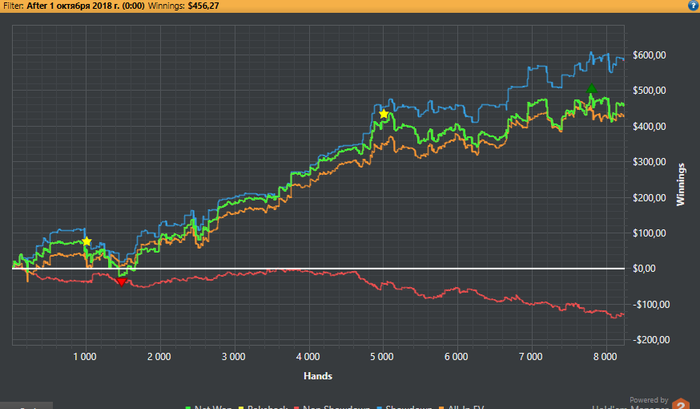Click the '$500,00' y-axis label
Image resolution: width=700 pixels, height=409 pixels.
click(649, 90)
